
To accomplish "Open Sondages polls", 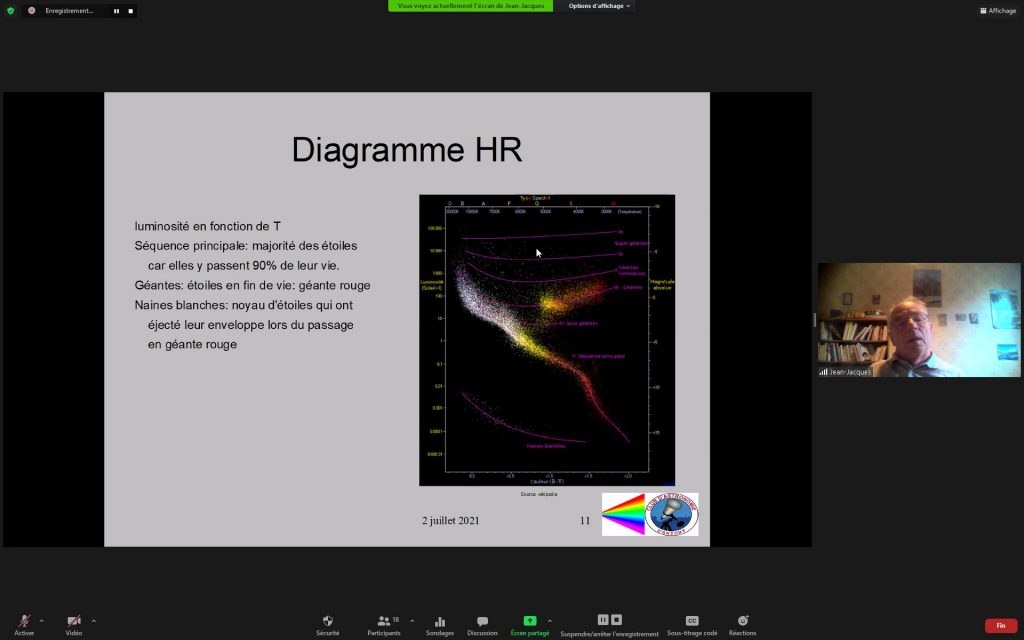I will pos(440,625).
